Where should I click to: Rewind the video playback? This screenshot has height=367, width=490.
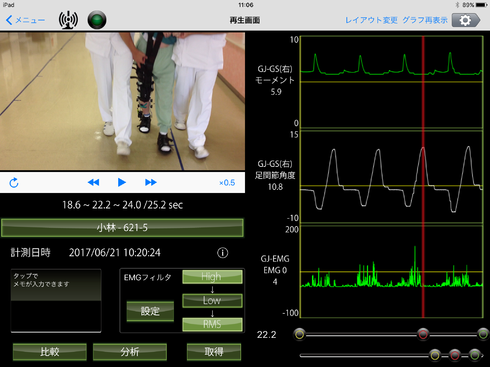[94, 182]
